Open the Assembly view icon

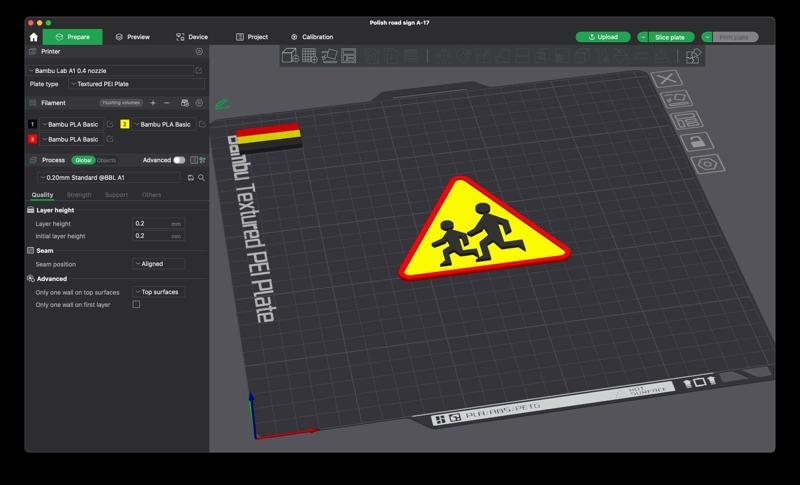(692, 56)
